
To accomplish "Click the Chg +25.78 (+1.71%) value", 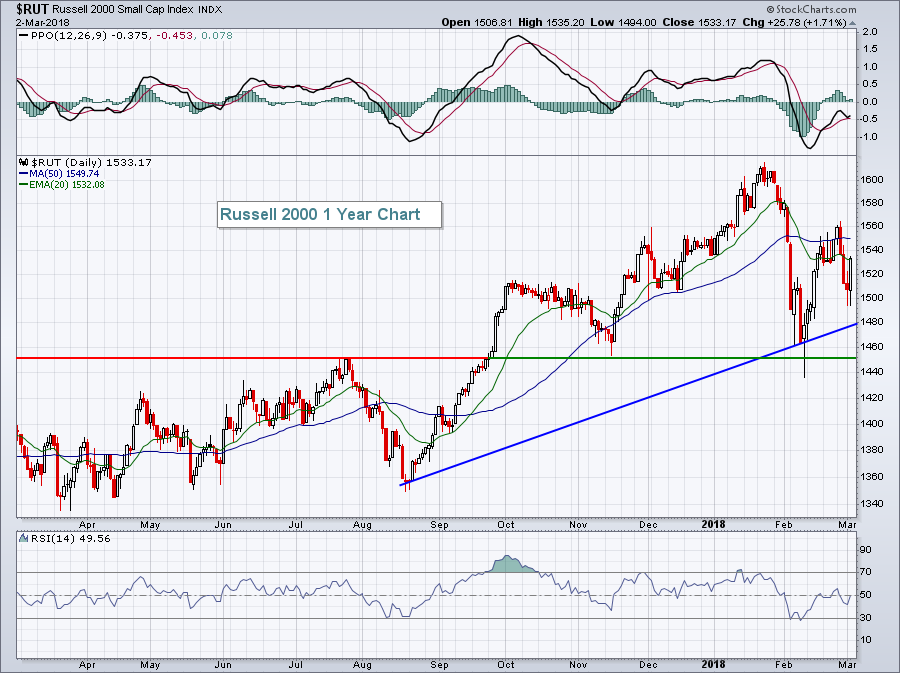I will point(794,22).
